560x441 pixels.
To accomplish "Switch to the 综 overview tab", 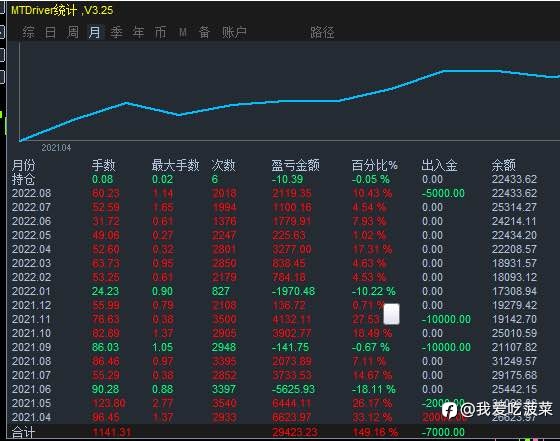I will [29, 32].
